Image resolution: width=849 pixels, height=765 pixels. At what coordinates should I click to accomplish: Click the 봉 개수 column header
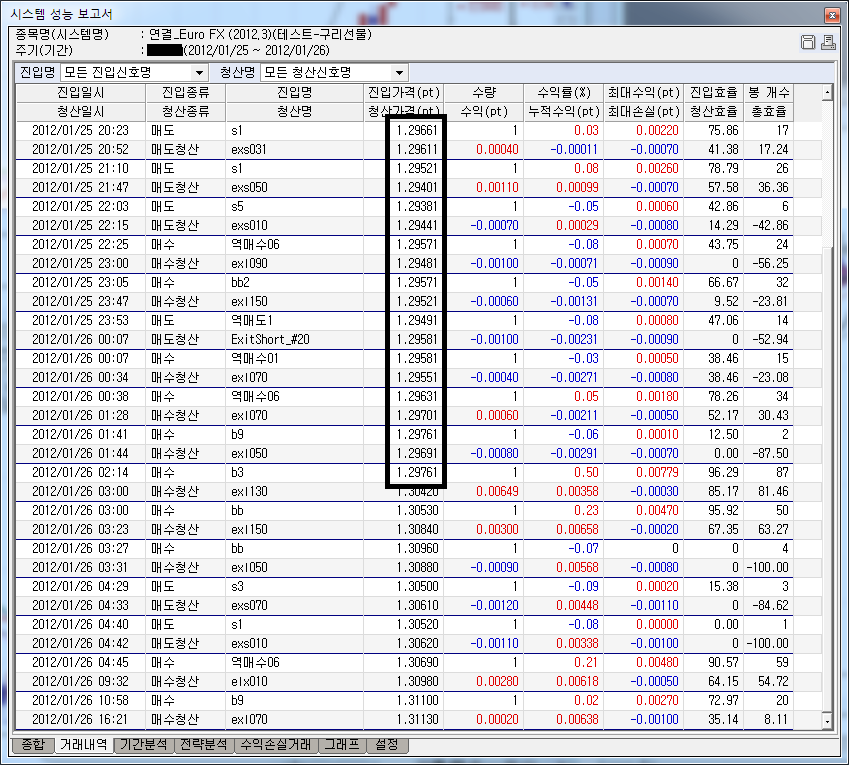pyautogui.click(x=768, y=93)
